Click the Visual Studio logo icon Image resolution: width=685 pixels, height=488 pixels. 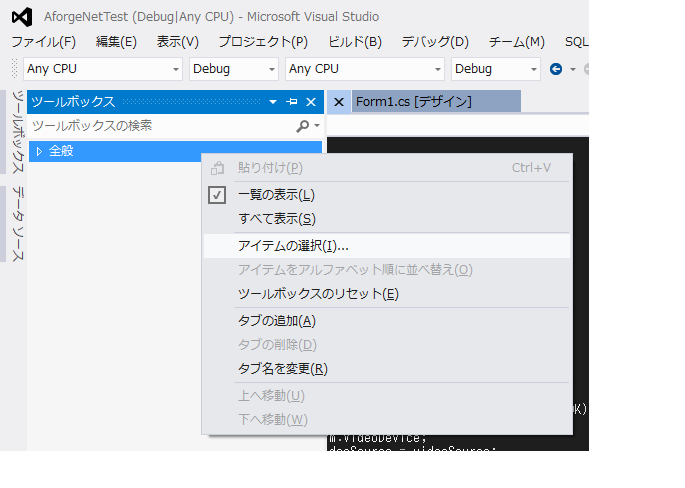pos(22,17)
